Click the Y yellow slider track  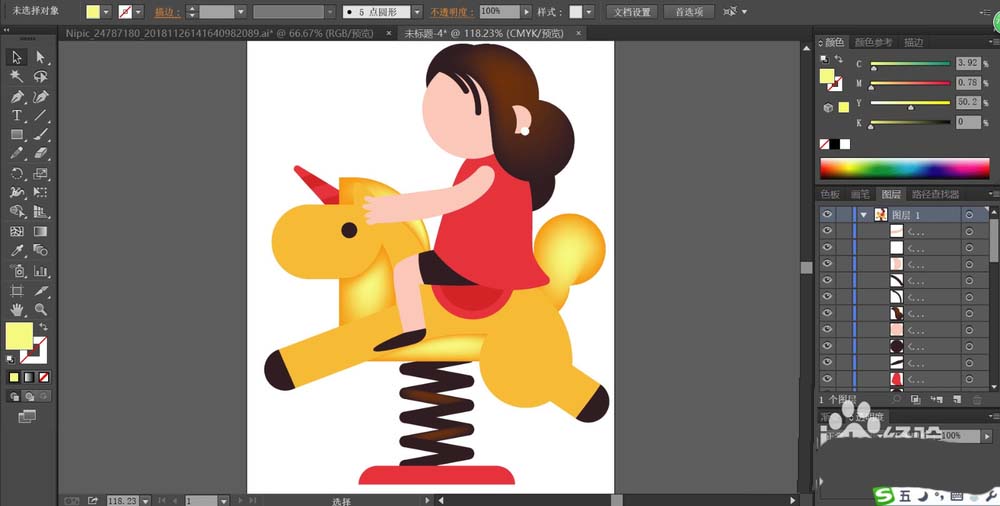[910, 103]
